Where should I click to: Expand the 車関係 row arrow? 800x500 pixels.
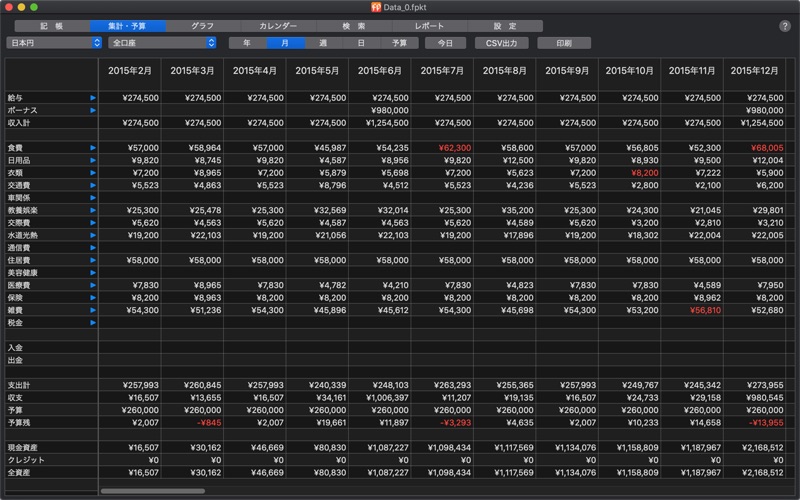[x=93, y=198]
